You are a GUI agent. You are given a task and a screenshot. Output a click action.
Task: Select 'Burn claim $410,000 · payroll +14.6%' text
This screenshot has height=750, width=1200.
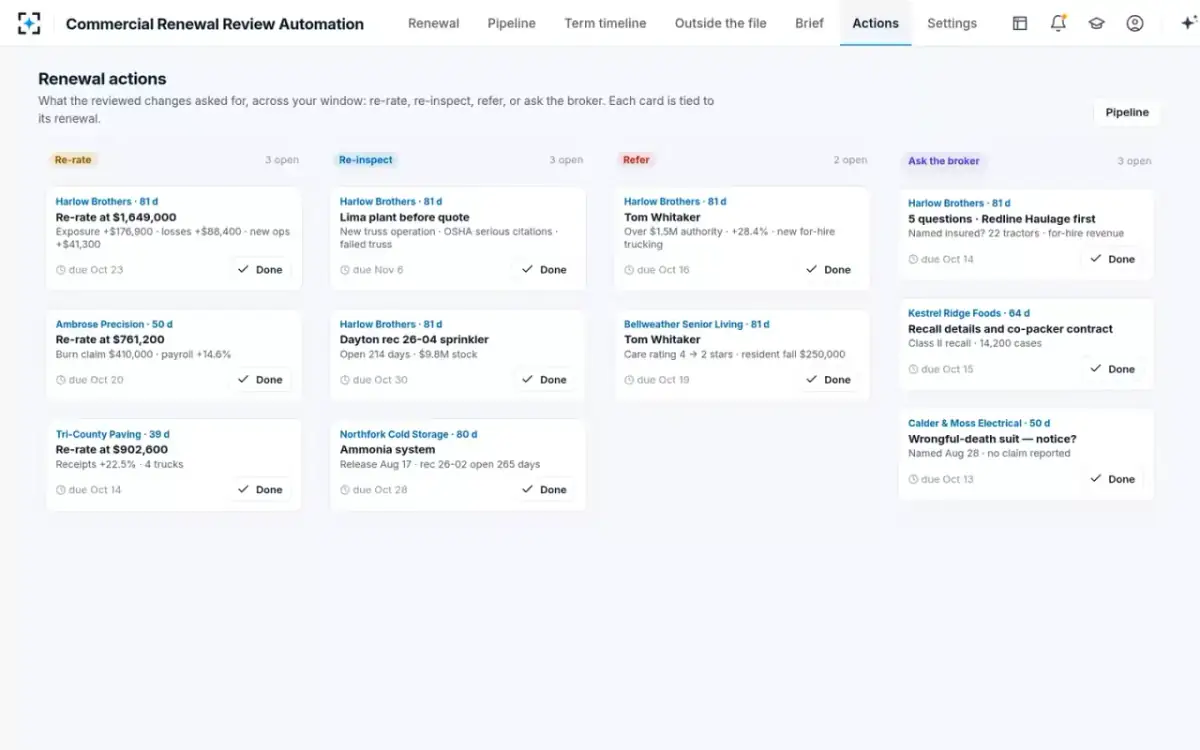144,354
